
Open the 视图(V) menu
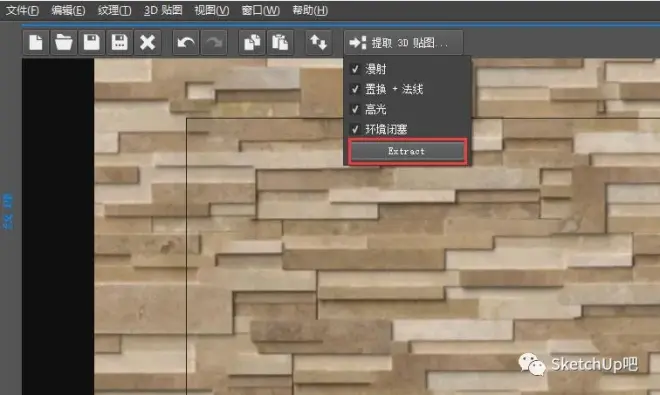[212, 10]
